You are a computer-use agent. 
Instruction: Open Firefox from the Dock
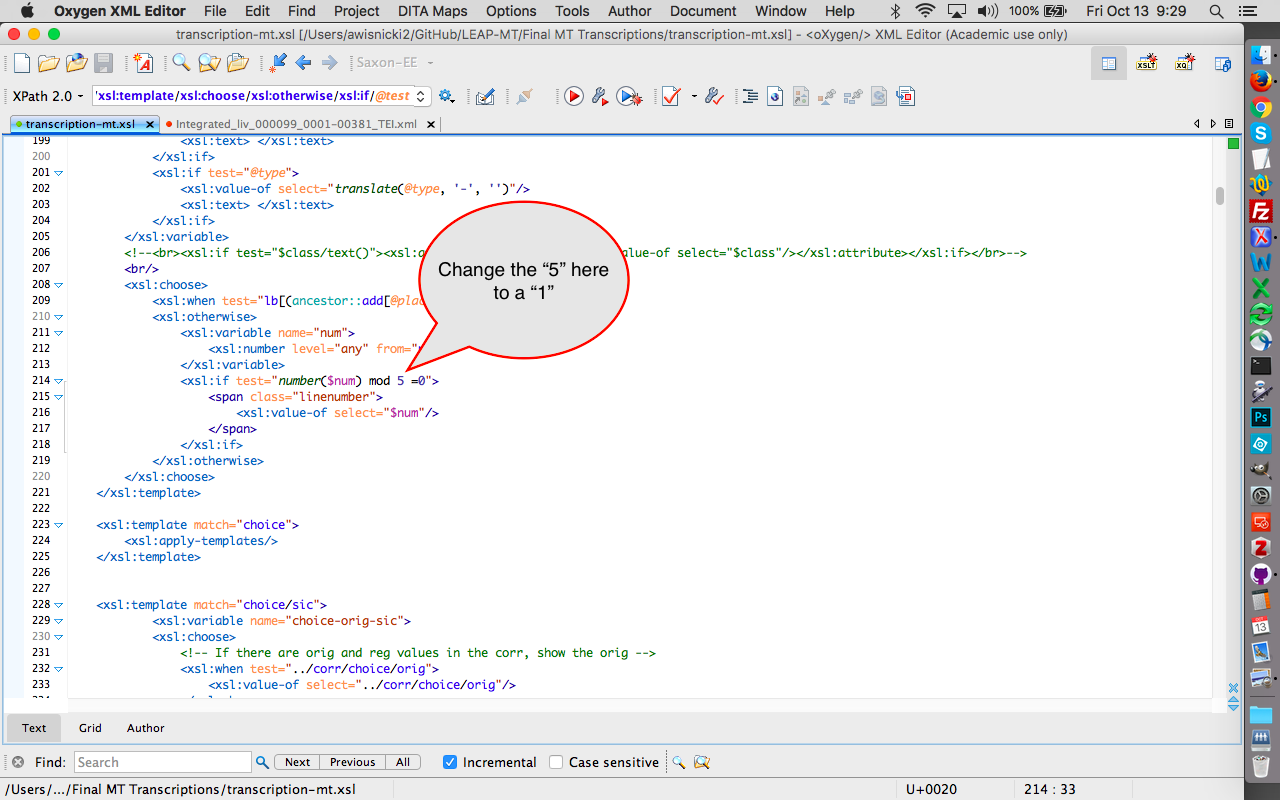[1261, 79]
